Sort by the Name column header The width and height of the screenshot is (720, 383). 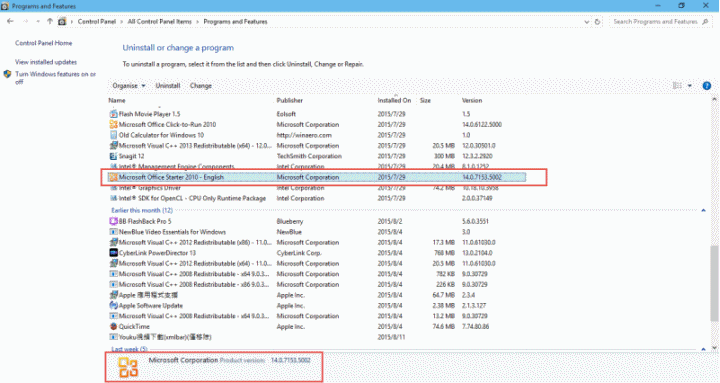pyautogui.click(x=117, y=101)
